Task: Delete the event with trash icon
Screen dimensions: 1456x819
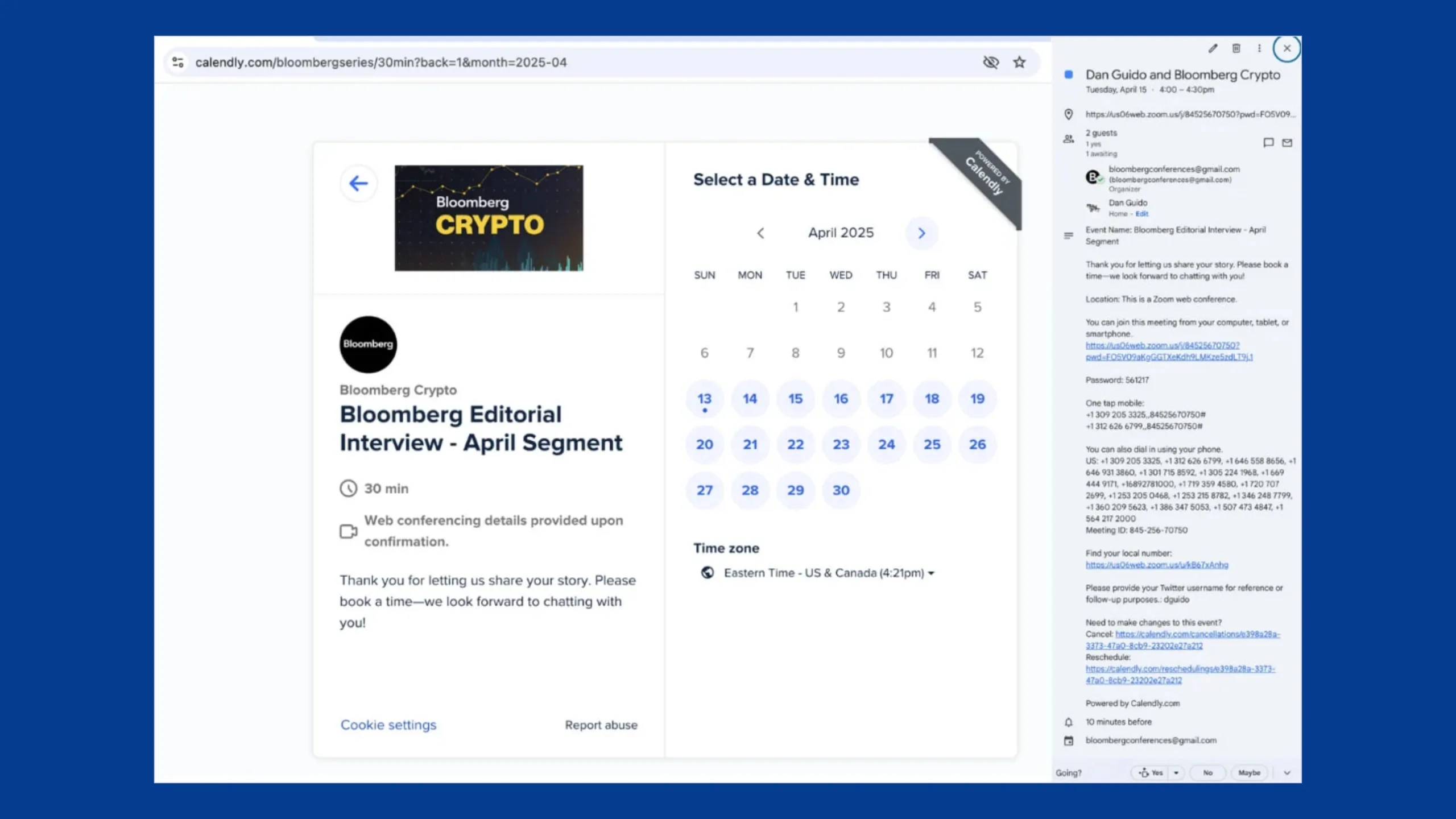Action: (x=1236, y=48)
